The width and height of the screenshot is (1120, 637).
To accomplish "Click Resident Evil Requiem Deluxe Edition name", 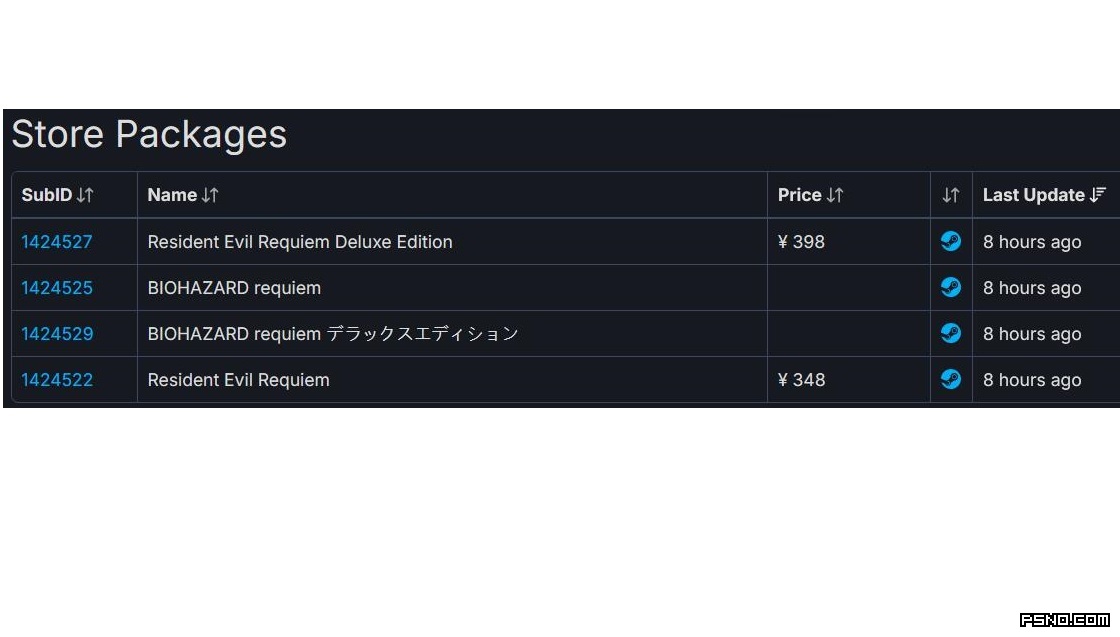I will [300, 242].
